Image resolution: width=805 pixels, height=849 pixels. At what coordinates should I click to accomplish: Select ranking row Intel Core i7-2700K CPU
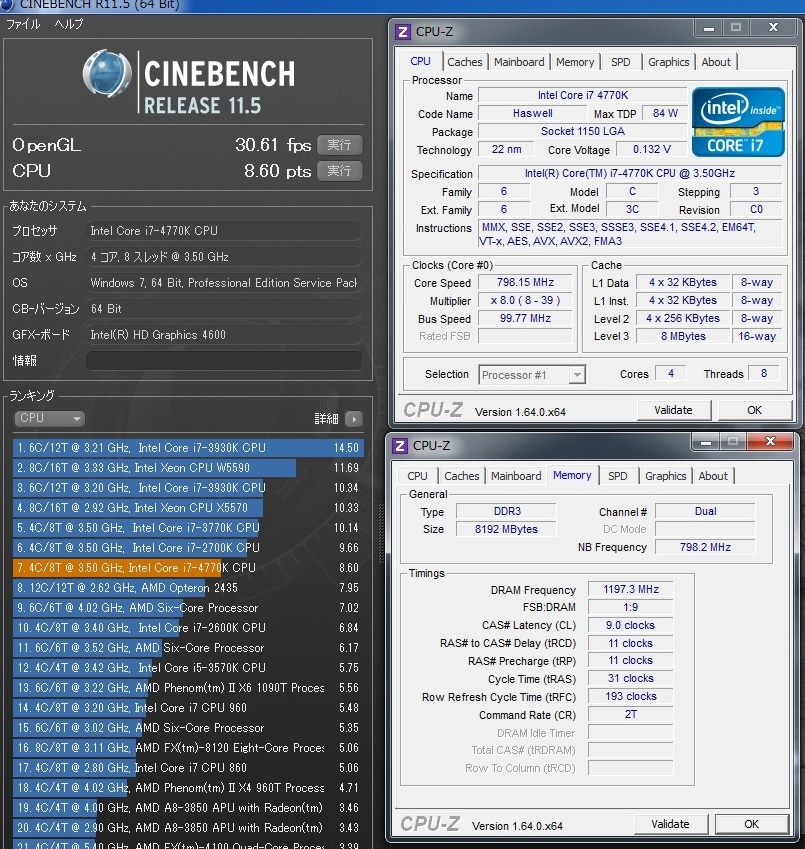(x=188, y=548)
